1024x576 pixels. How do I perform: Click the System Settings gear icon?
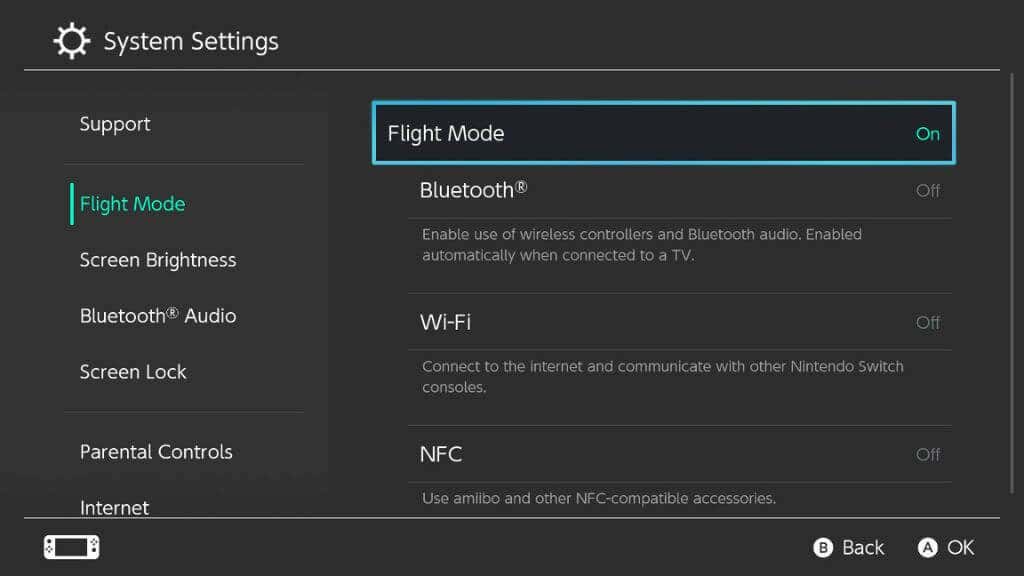[x=71, y=42]
